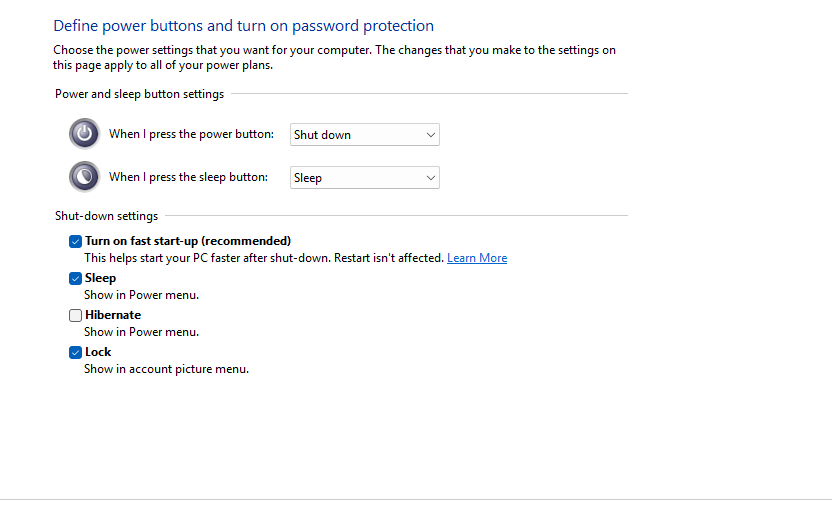Click the 'Define power buttons' page heading

click(x=243, y=26)
